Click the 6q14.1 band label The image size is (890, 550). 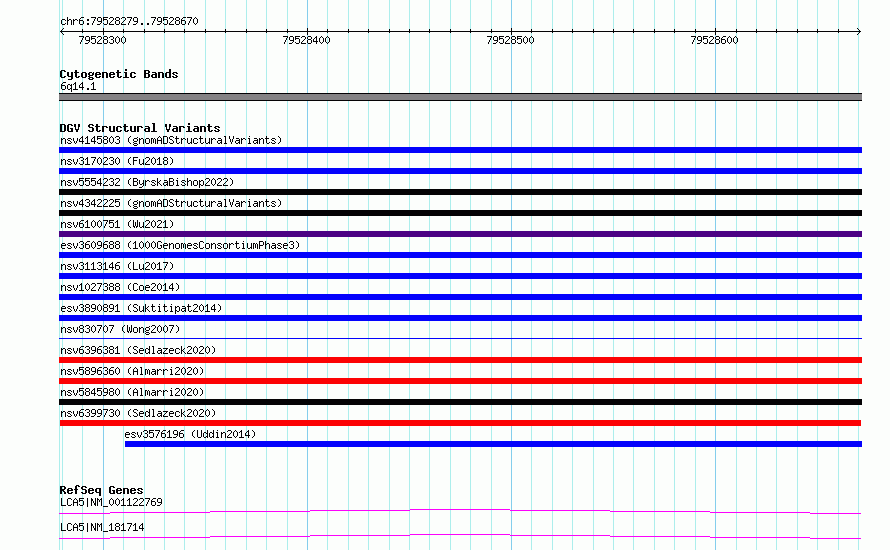[78, 86]
